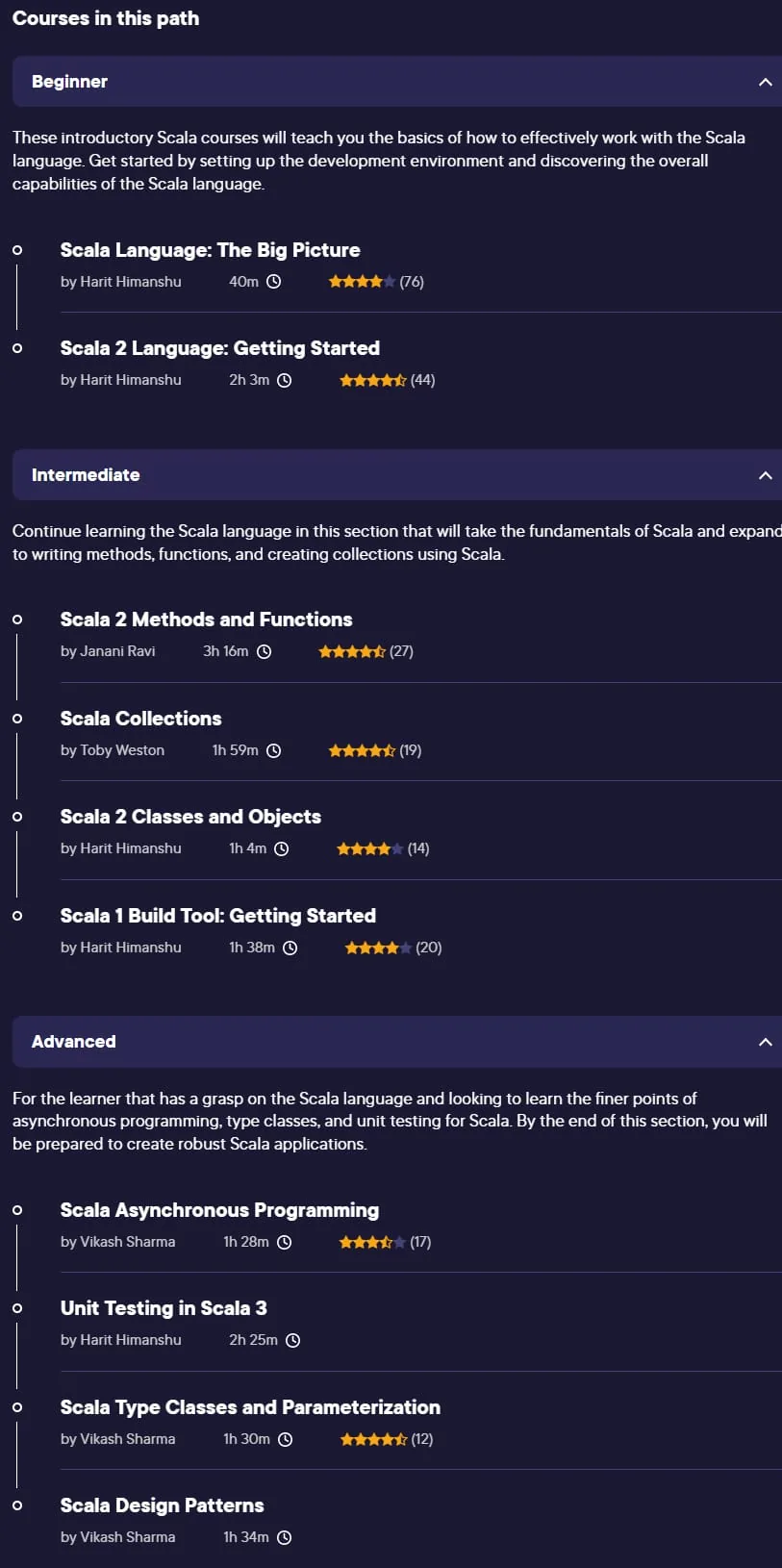This screenshot has height=1568, width=782.
Task: Click the clock icon next to 40m duration
Action: 273,282
